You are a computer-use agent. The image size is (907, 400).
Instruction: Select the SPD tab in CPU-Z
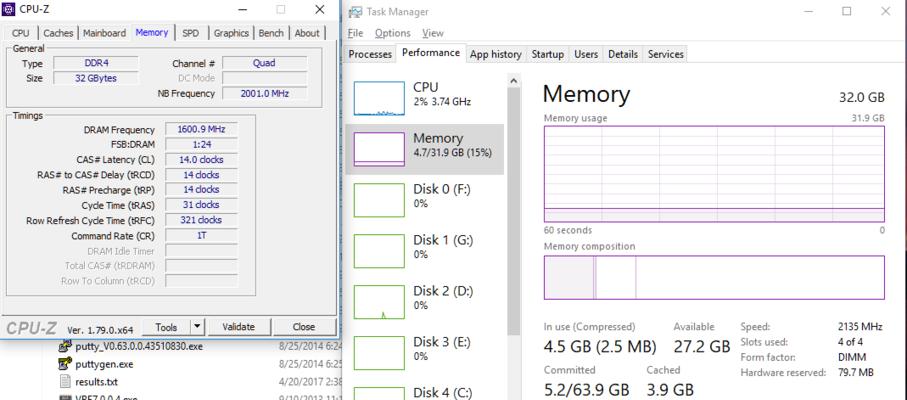(190, 33)
